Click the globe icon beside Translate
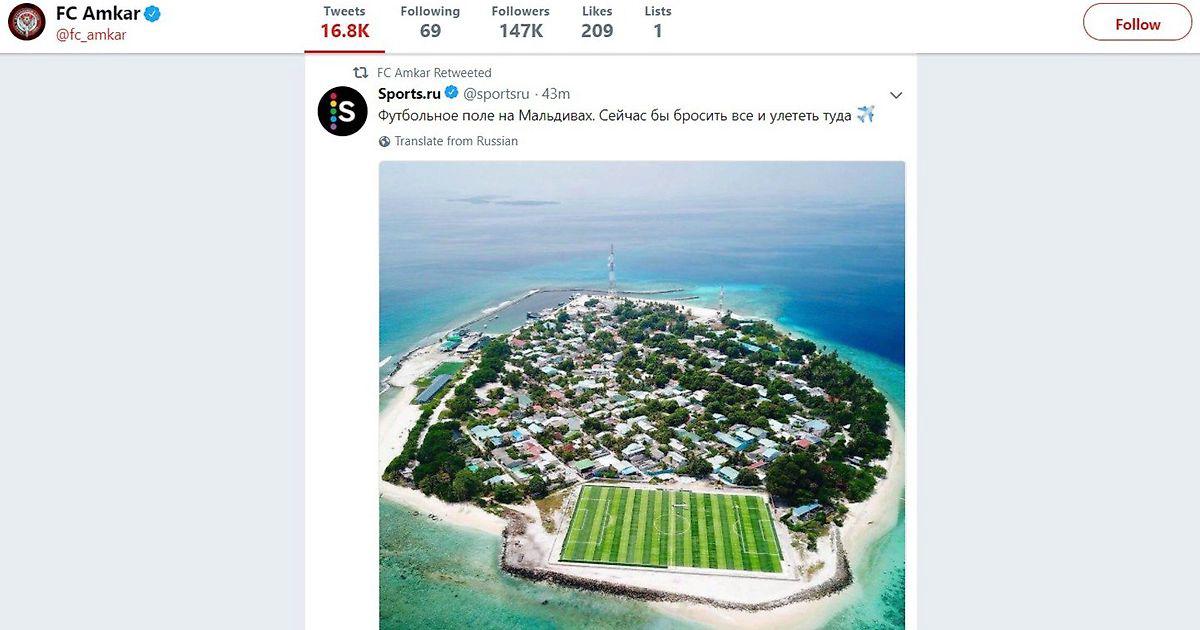Screen dimensions: 1200x630 [x=385, y=142]
